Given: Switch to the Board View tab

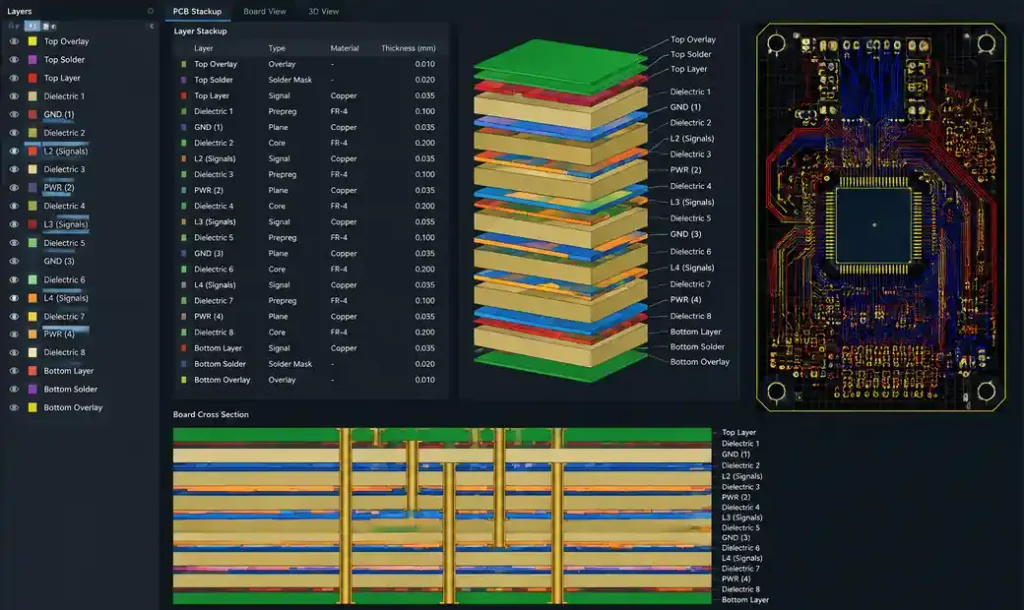Looking at the screenshot, I should pos(264,11).
